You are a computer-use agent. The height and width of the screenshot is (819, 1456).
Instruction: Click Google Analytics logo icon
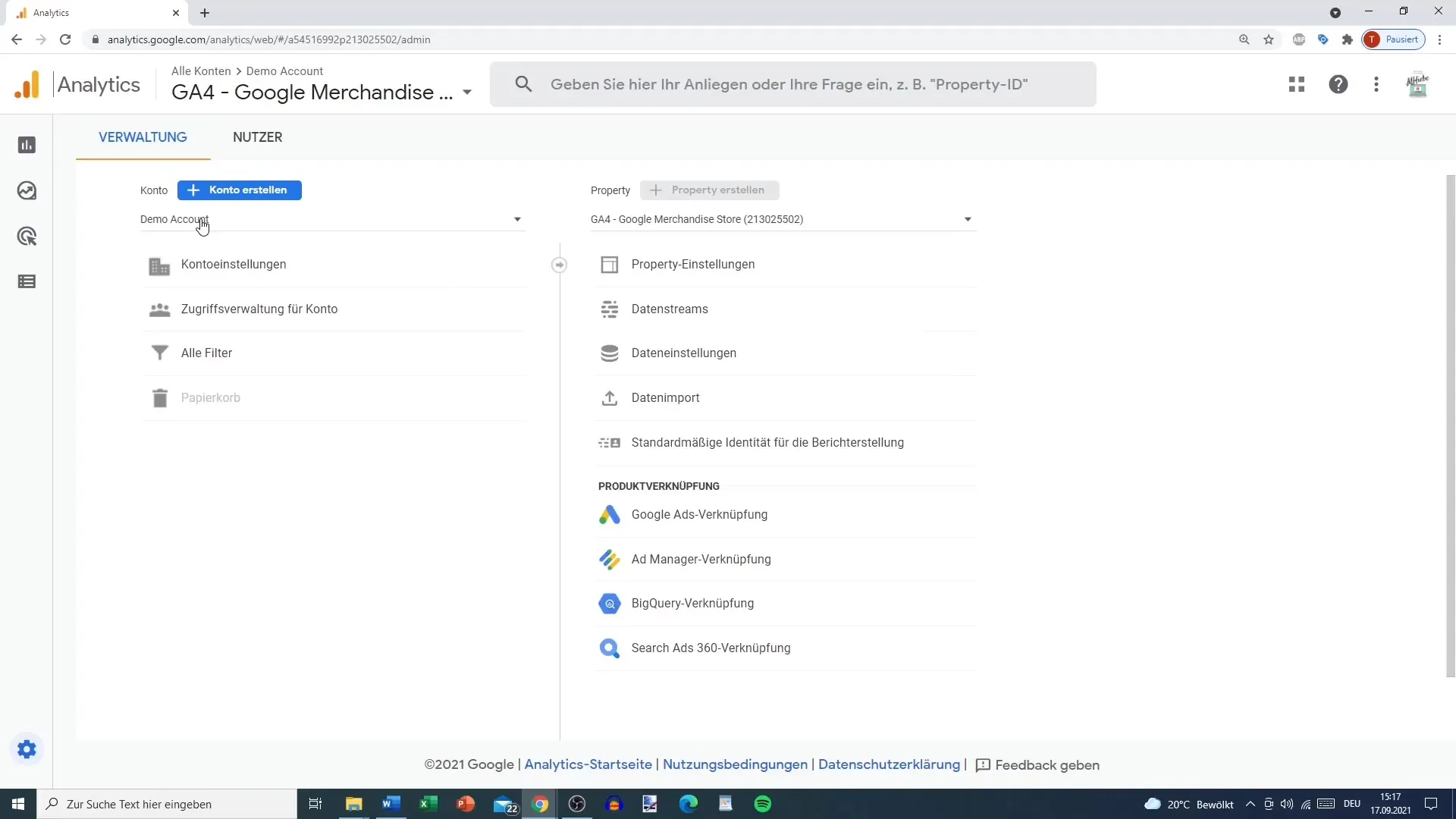[x=27, y=84]
